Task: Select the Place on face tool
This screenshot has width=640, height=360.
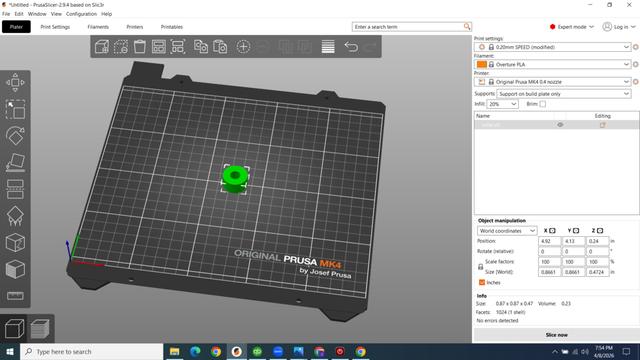Action: click(15, 162)
